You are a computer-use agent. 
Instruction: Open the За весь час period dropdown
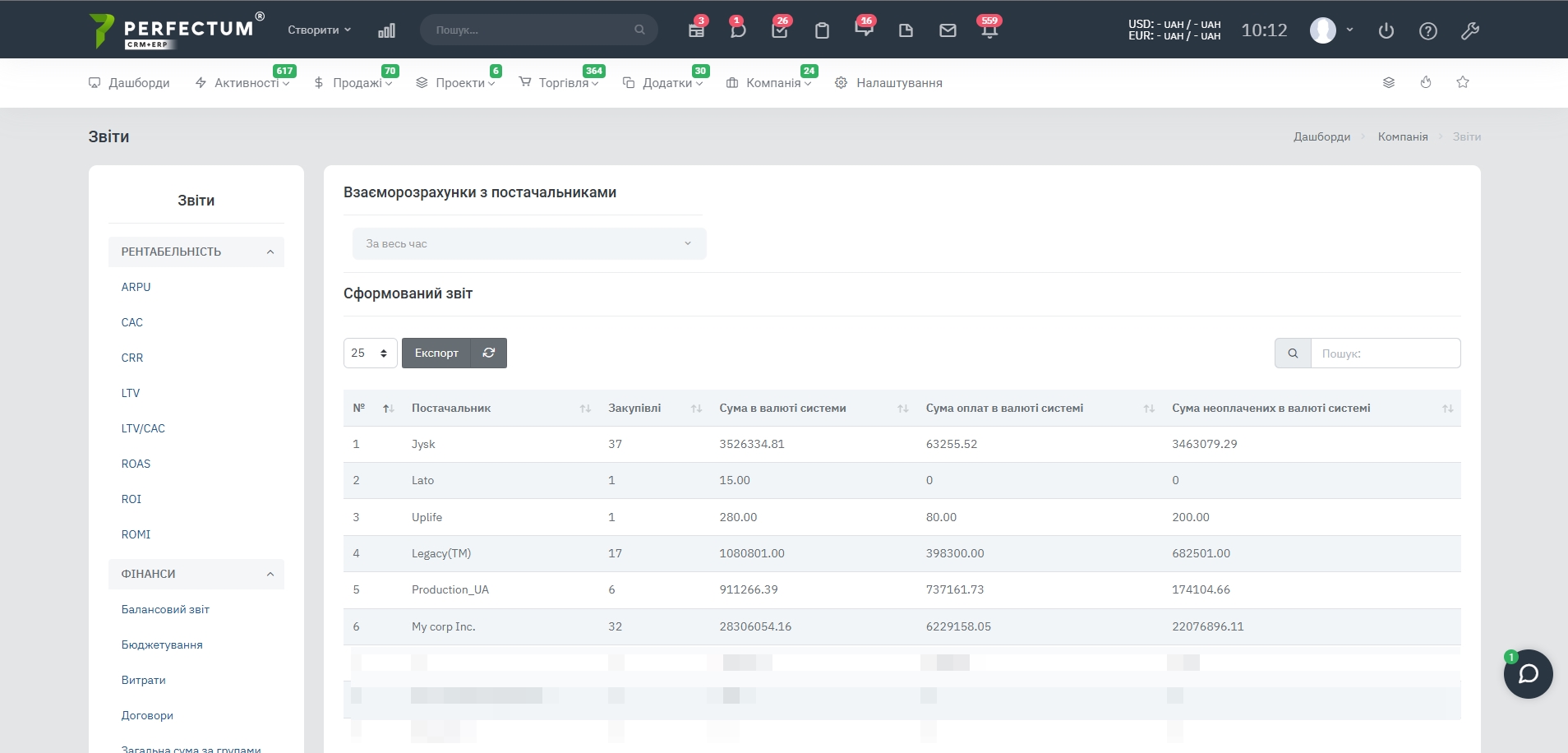tap(528, 243)
